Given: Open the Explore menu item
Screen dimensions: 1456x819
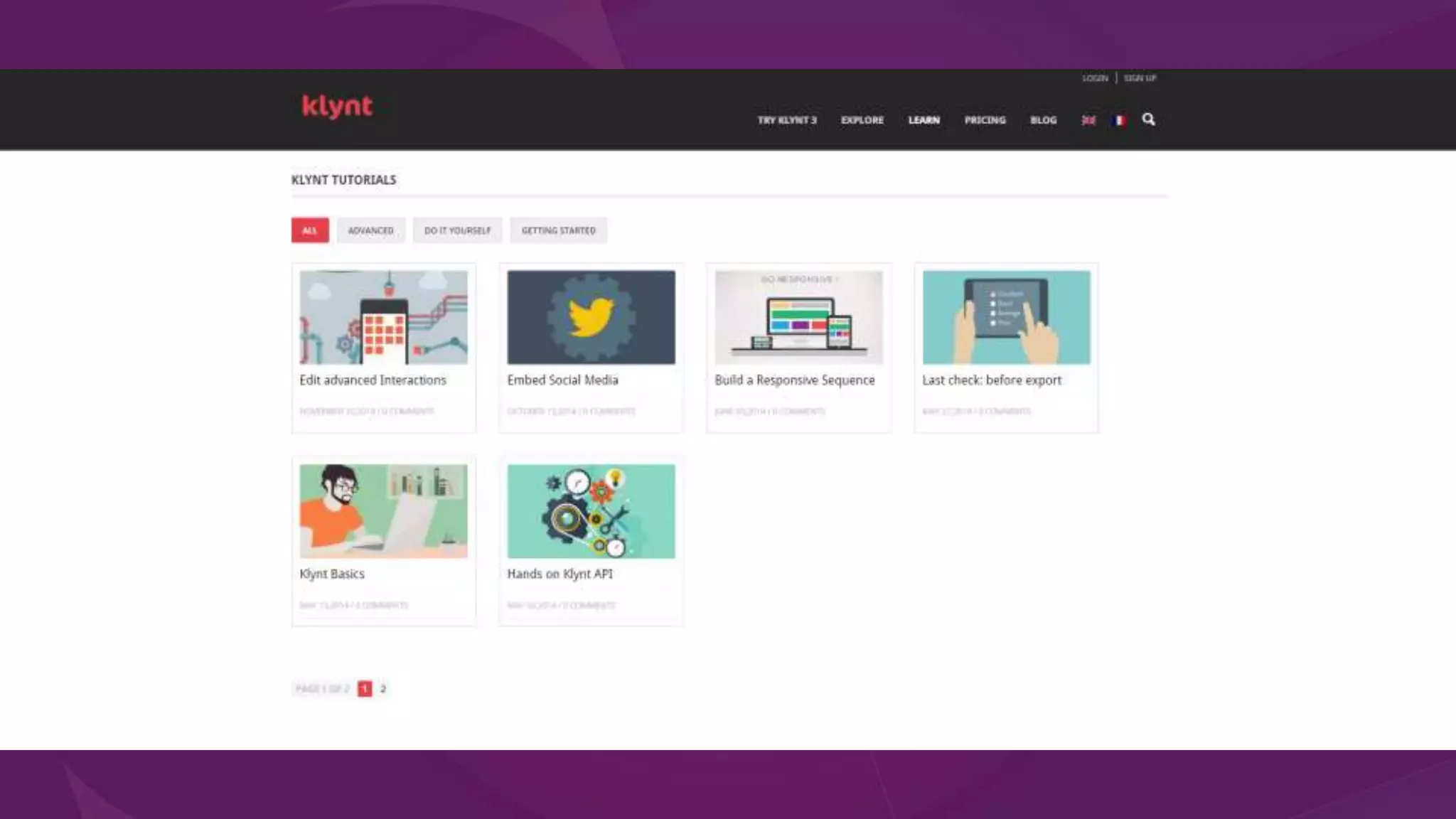Looking at the screenshot, I should point(862,120).
